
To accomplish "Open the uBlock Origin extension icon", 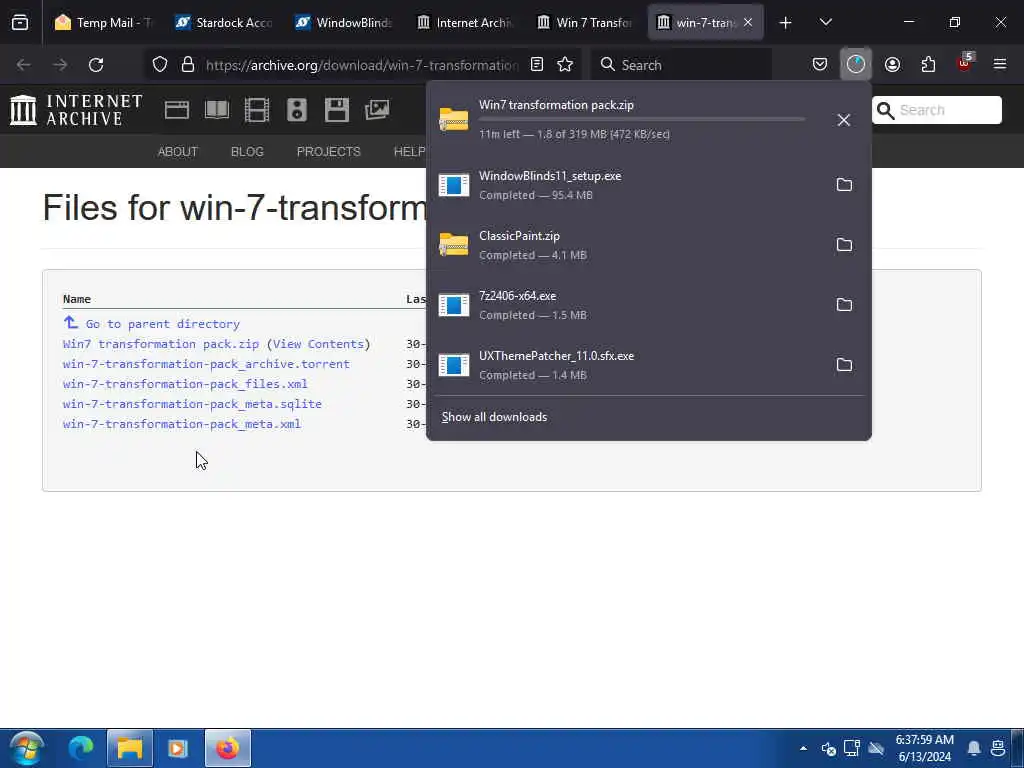I will (x=965, y=63).
